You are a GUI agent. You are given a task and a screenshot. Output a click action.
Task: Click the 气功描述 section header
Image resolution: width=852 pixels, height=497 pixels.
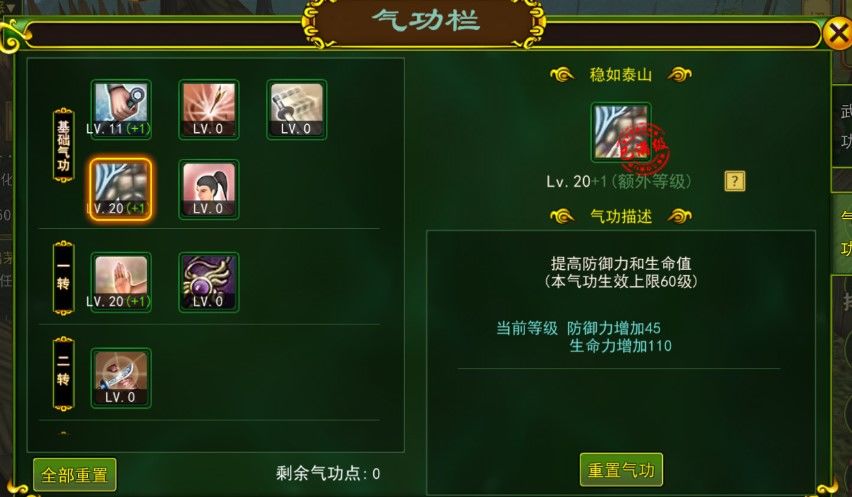pyautogui.click(x=621, y=216)
